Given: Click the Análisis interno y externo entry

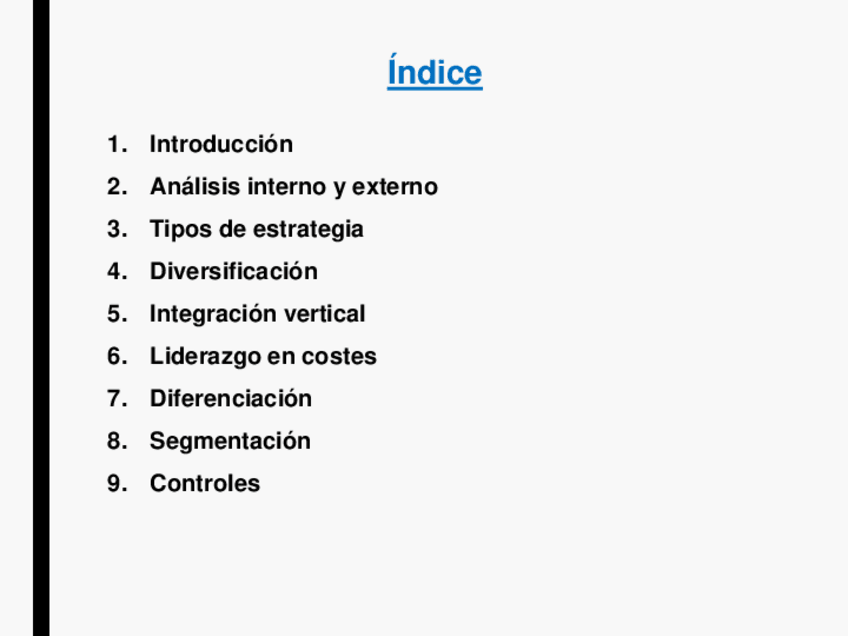Looking at the screenshot, I should coord(293,187).
